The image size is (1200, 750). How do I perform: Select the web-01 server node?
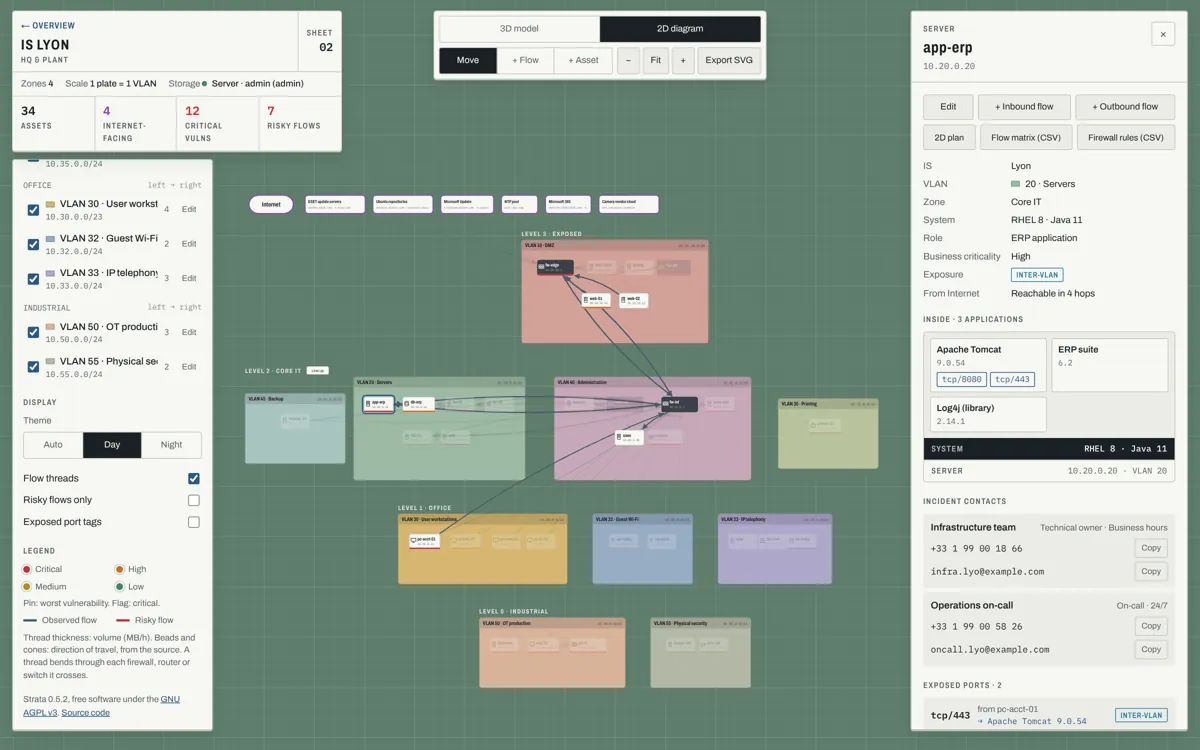595,299
